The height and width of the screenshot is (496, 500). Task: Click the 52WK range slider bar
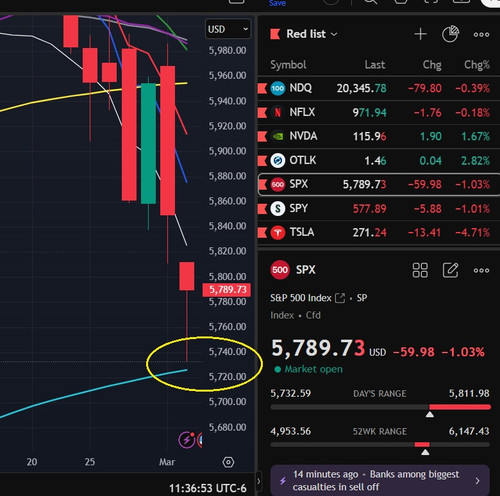(380, 445)
